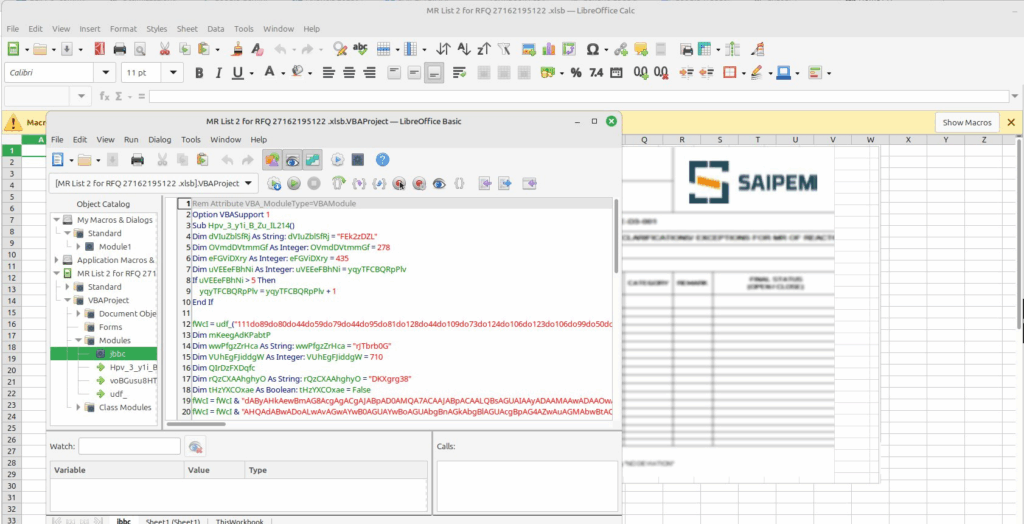Toggle Bold formatting in Calc

tap(199, 73)
